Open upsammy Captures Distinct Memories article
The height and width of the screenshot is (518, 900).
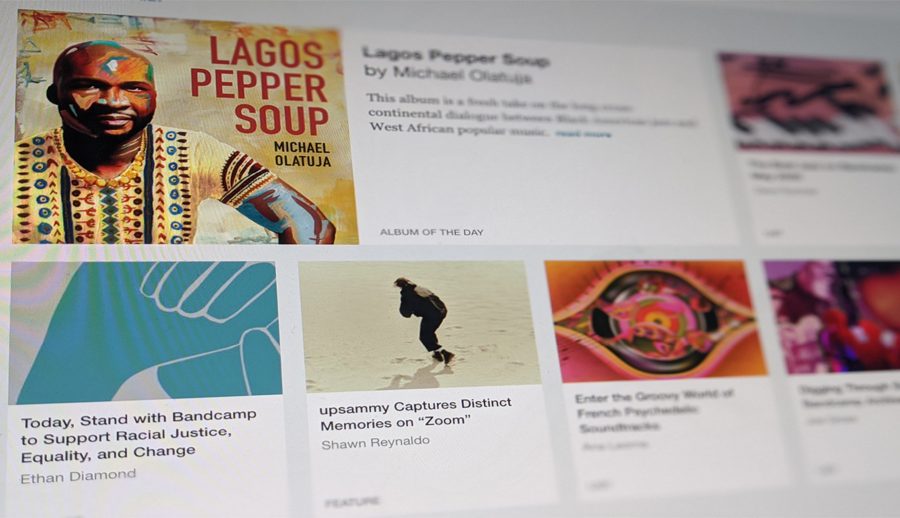(x=415, y=415)
